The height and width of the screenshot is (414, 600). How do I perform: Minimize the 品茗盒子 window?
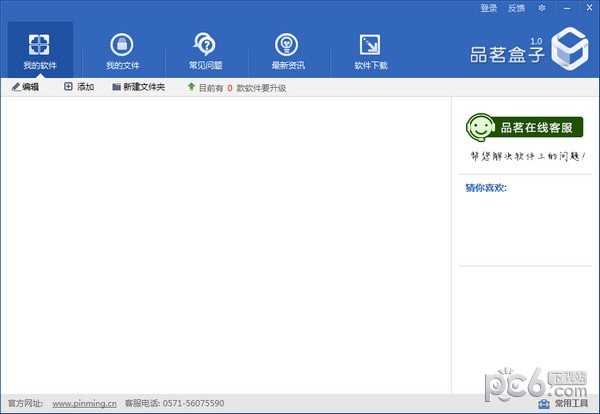click(567, 8)
